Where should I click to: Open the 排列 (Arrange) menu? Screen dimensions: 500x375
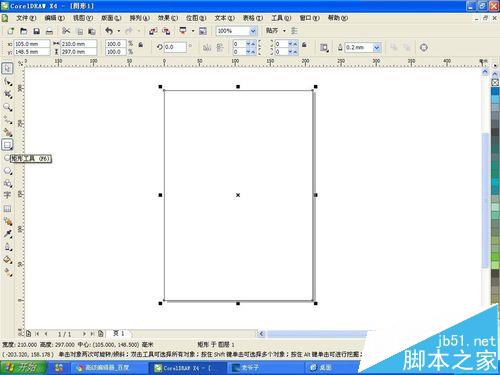tap(139, 18)
